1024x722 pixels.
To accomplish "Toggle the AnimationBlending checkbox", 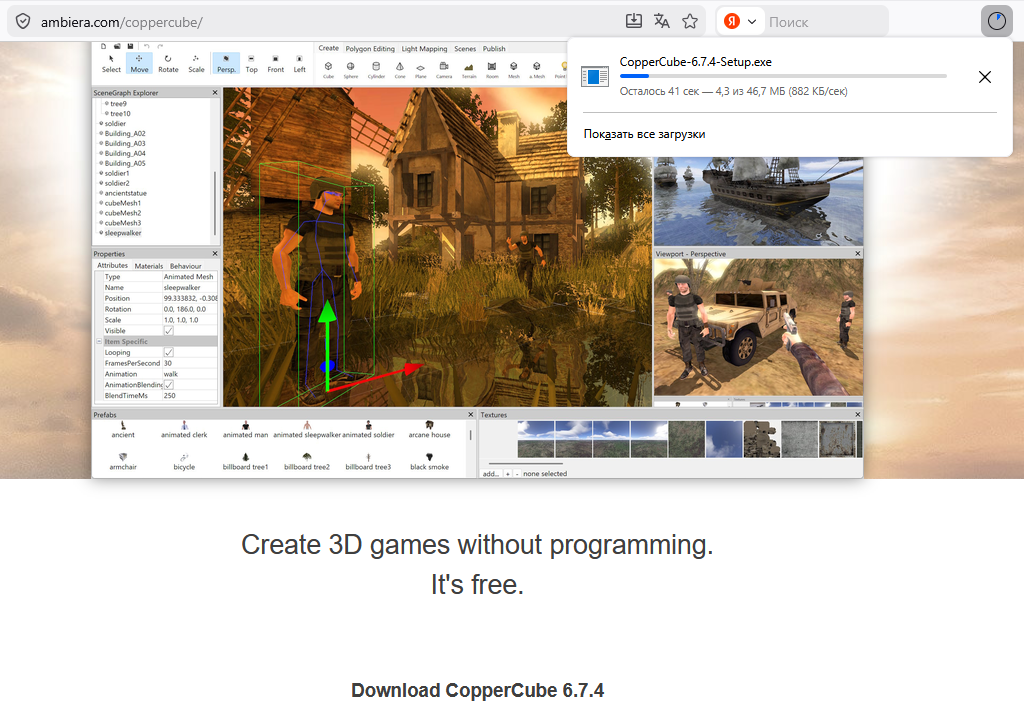I will [x=168, y=385].
